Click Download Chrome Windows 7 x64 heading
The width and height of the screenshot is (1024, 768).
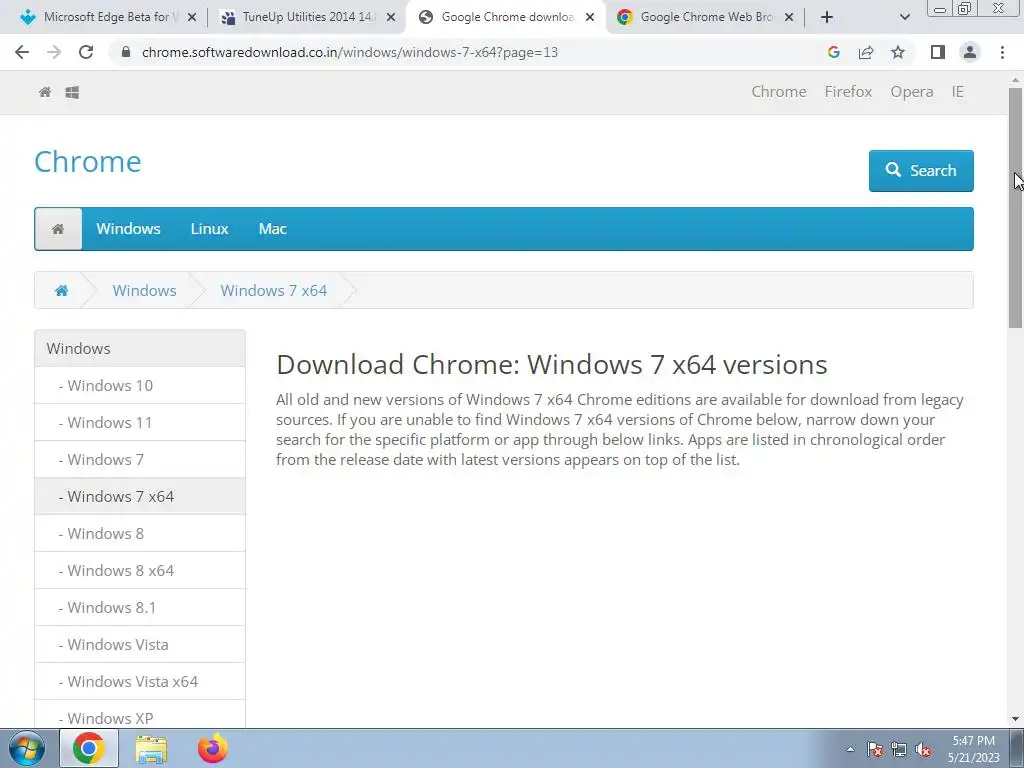(x=551, y=364)
